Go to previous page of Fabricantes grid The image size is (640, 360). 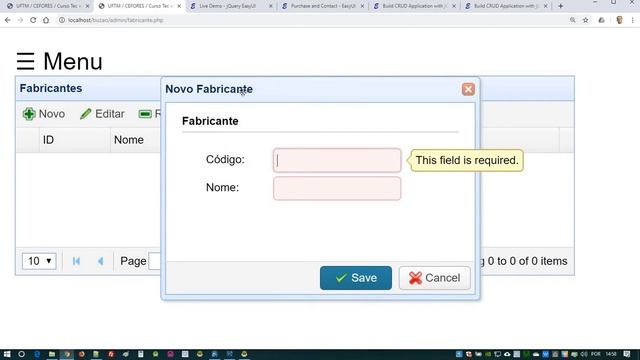coord(100,261)
